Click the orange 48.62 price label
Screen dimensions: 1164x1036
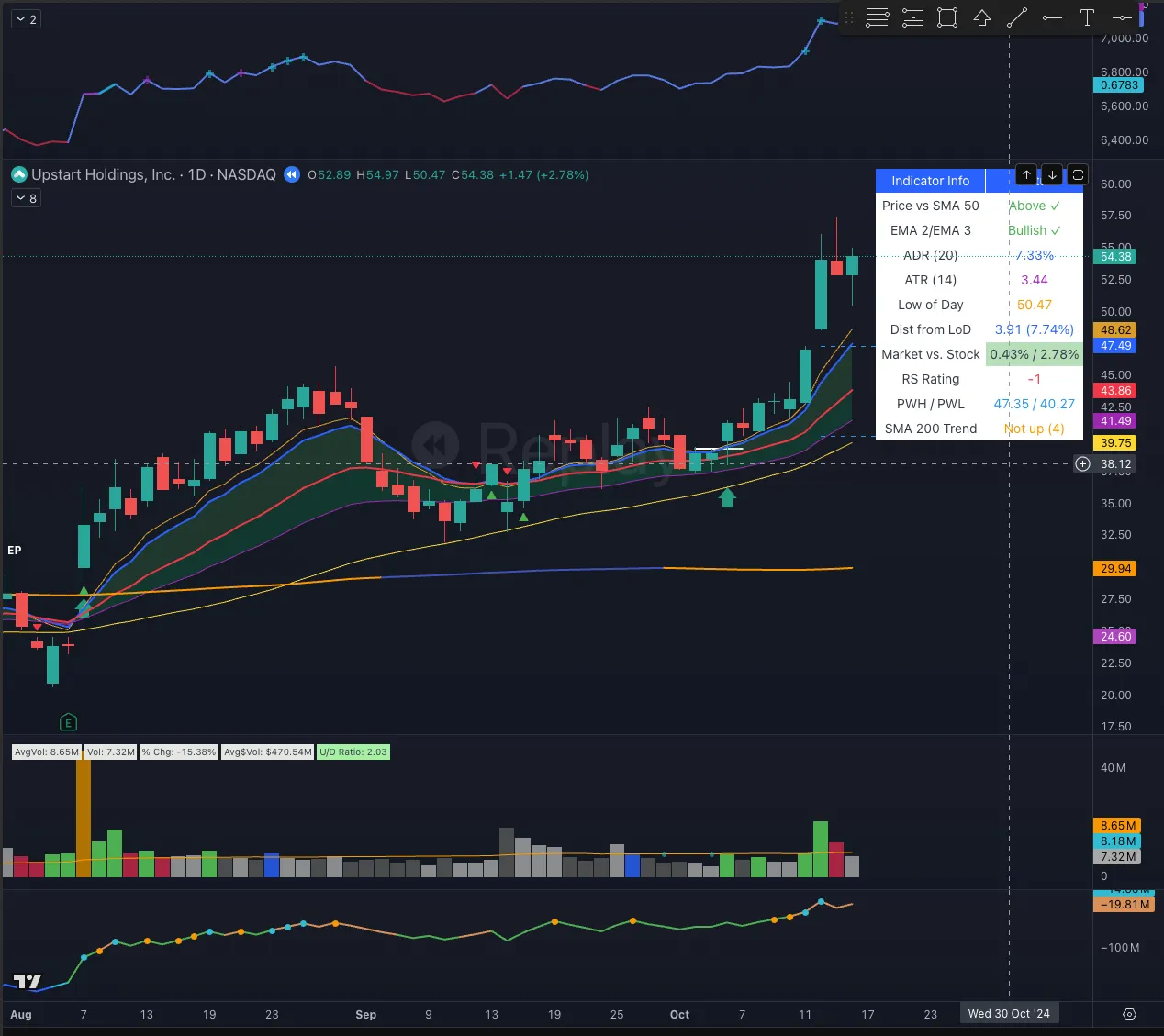click(1116, 330)
